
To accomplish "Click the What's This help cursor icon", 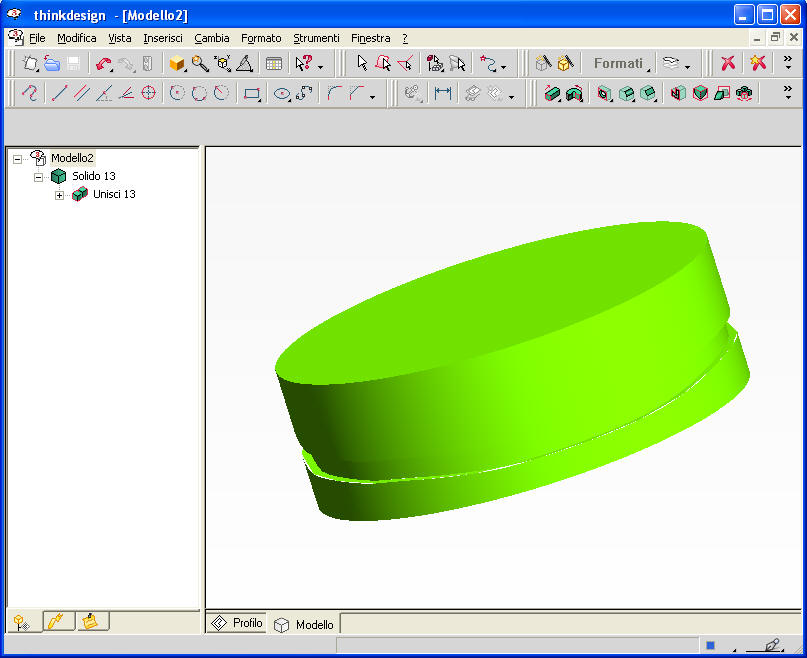I will (x=304, y=63).
